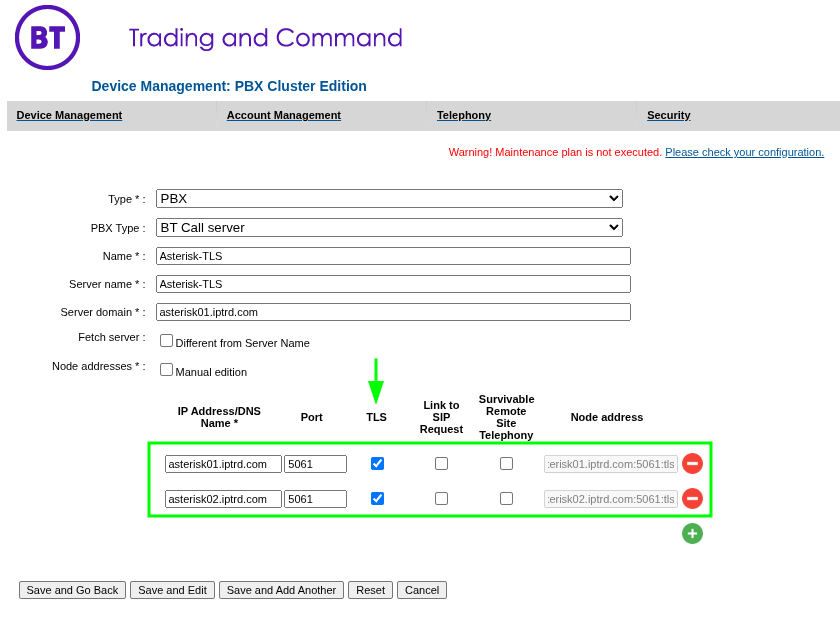Click the 'Device Management: PBX Cluster Edition' heading
Image resolution: width=840 pixels, height=635 pixels.
click(x=229, y=86)
